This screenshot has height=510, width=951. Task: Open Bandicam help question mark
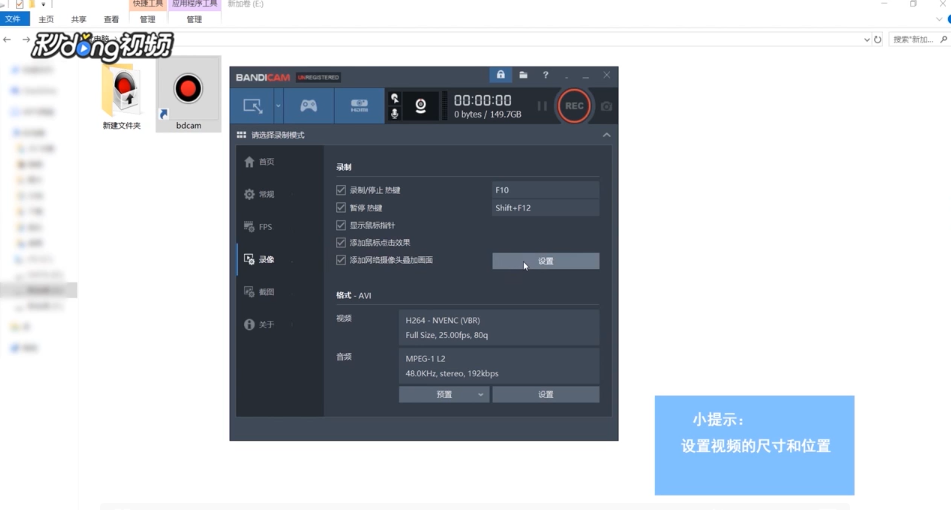point(545,75)
